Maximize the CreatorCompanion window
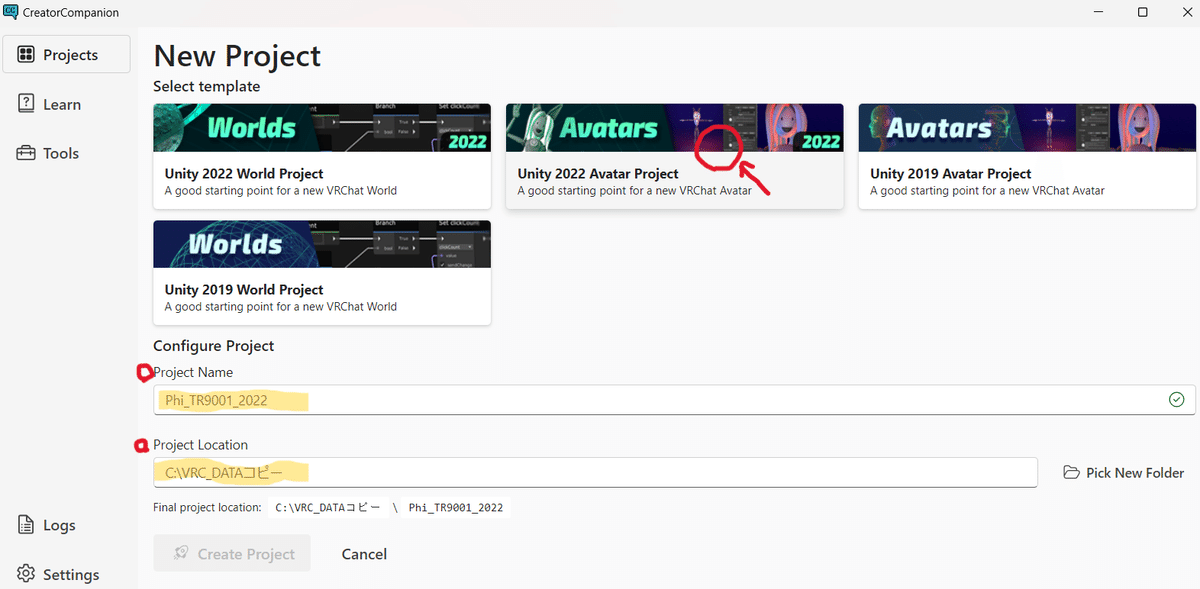This screenshot has height=589, width=1200. (1142, 12)
